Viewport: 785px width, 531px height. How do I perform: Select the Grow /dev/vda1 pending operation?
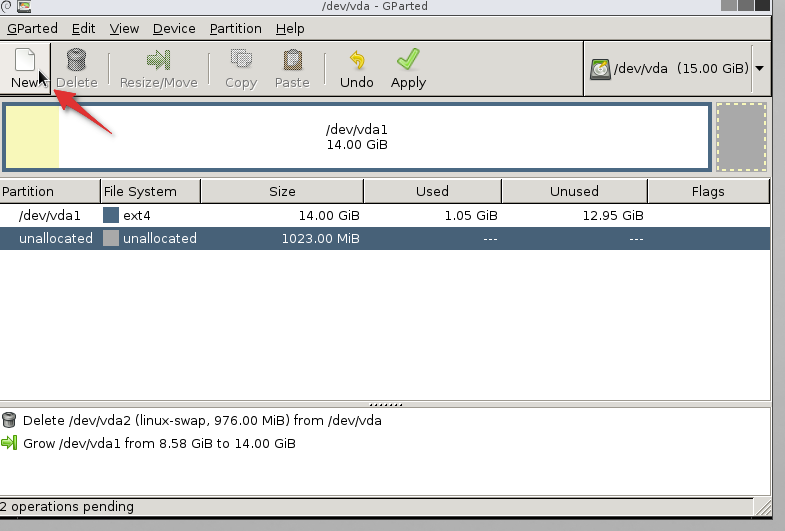(x=158, y=443)
